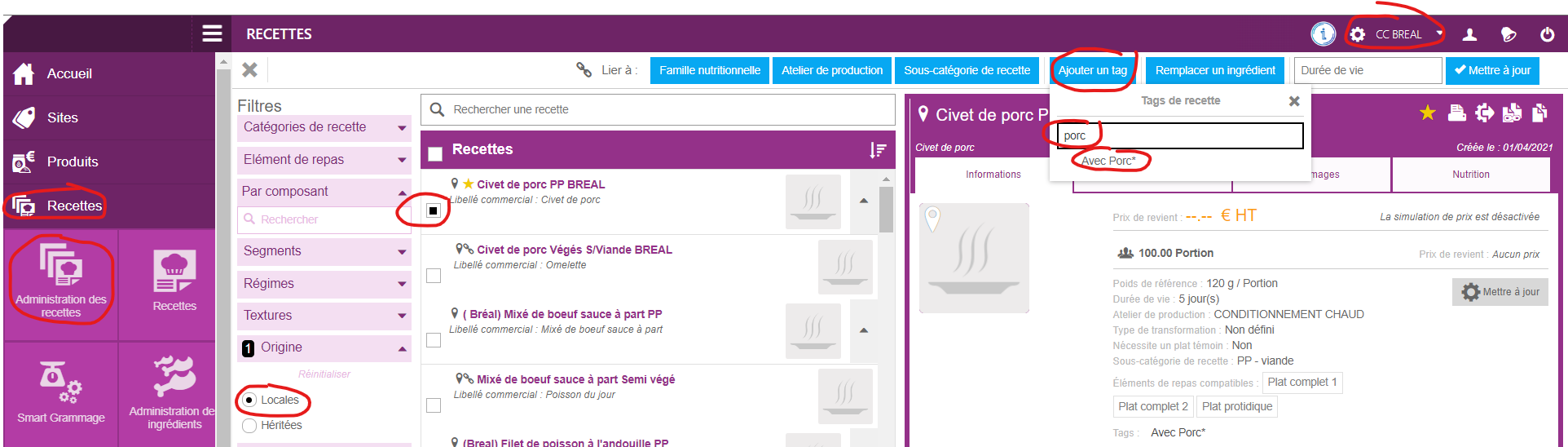
Task: Uncheck the Civet de porc PP BREAL checkbox
Action: point(434,210)
